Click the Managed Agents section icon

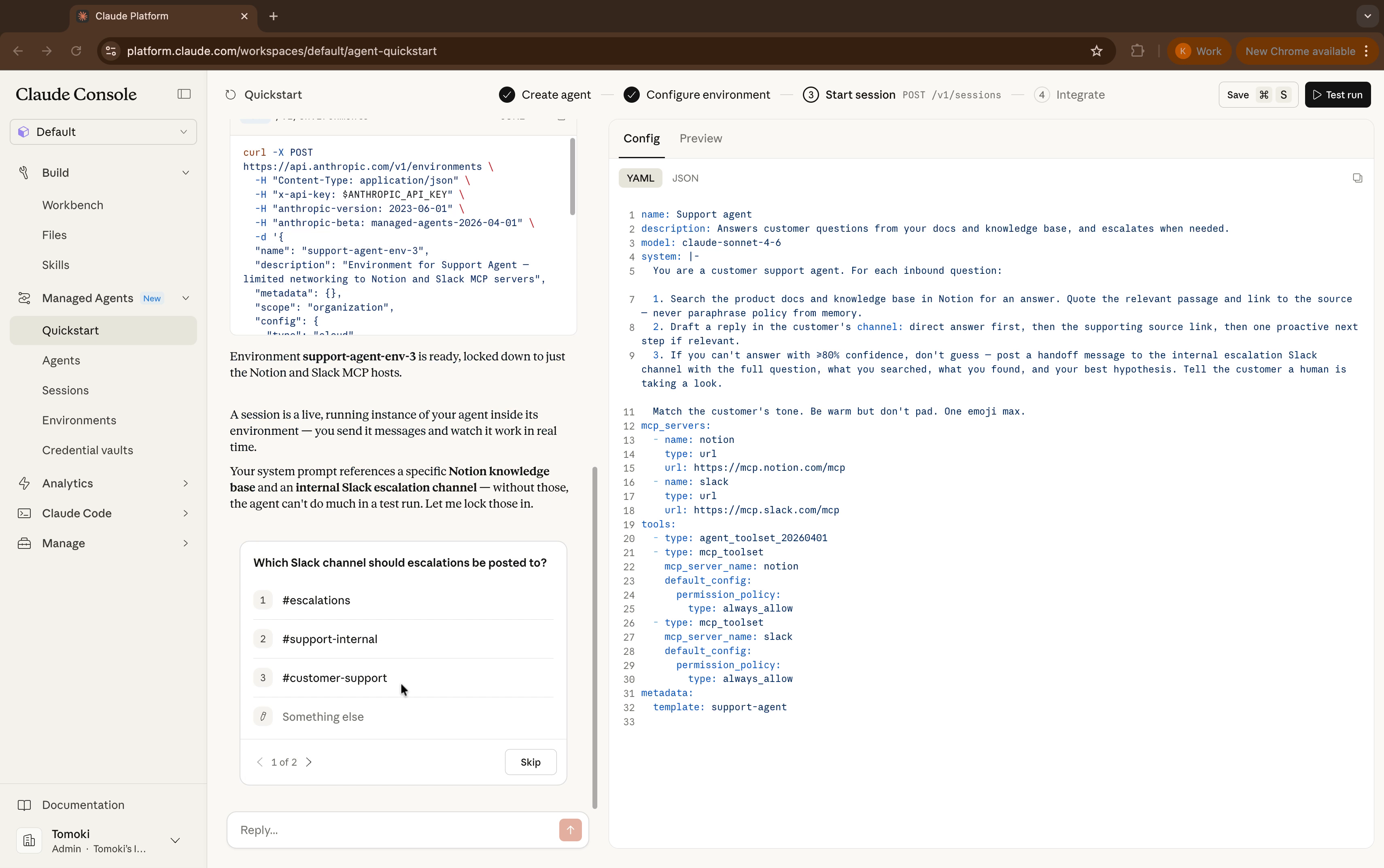coord(24,298)
